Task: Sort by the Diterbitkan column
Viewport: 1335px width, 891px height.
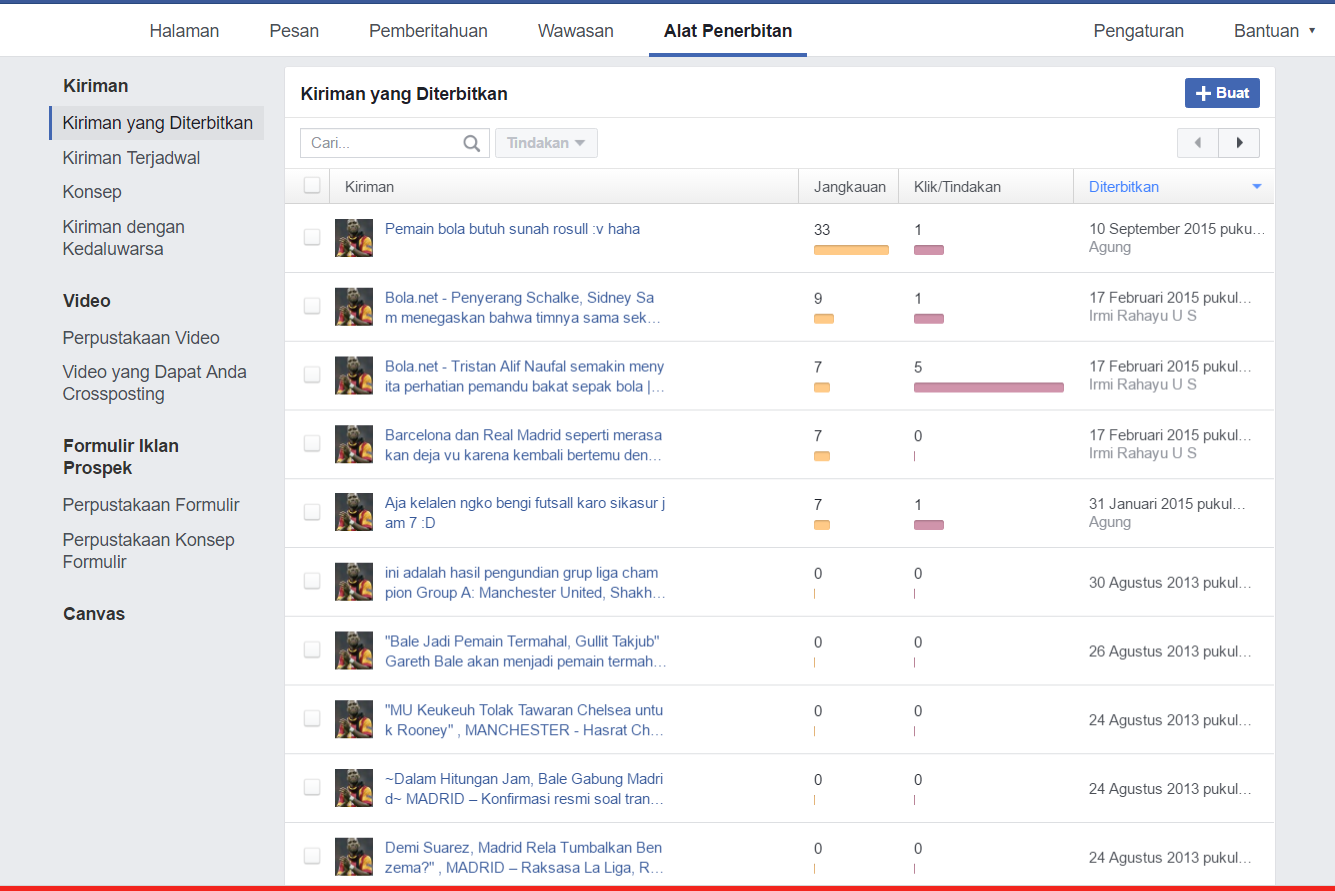Action: tap(1124, 187)
